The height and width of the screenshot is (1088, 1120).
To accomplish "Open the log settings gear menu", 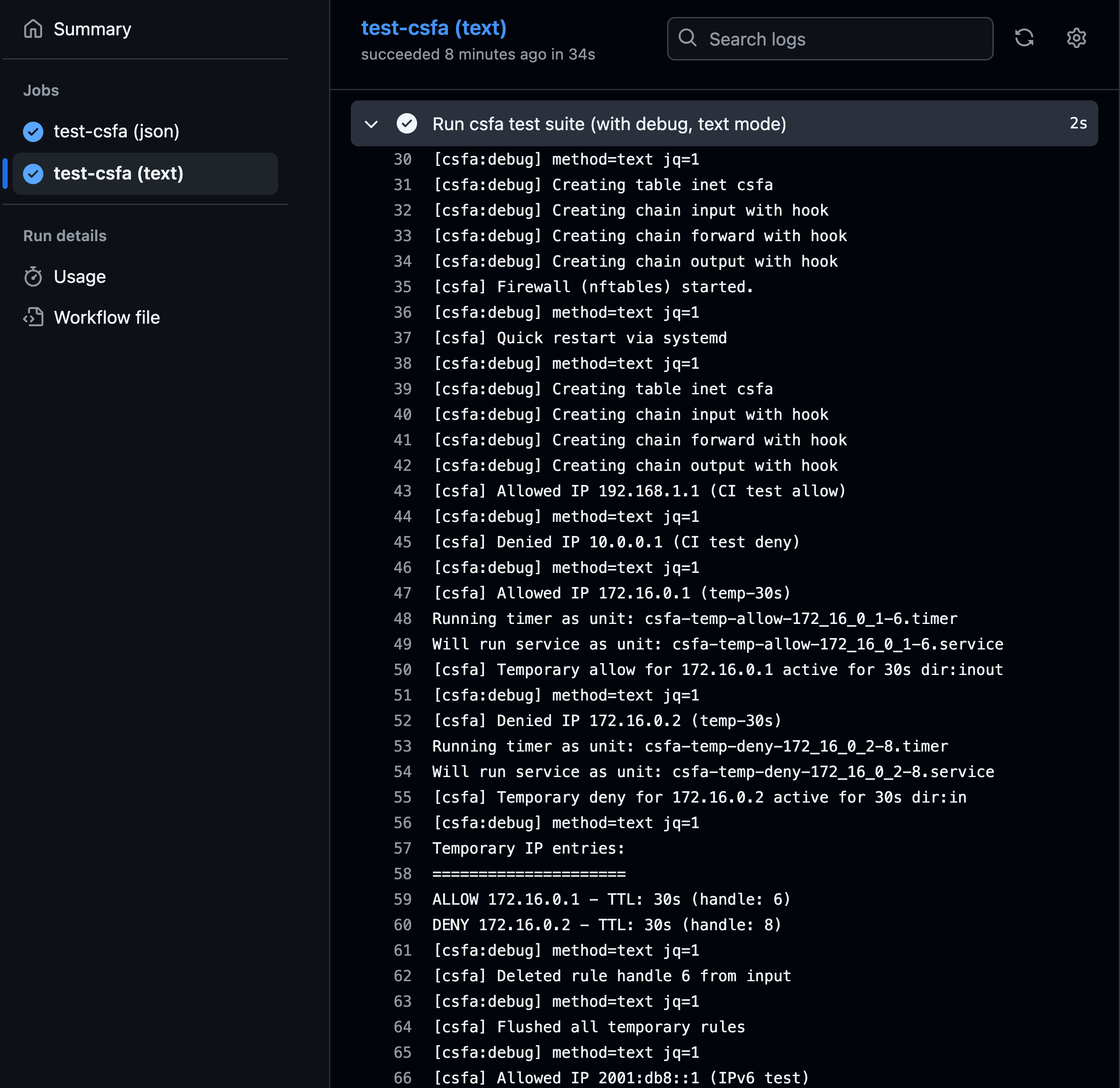I will pos(1077,38).
